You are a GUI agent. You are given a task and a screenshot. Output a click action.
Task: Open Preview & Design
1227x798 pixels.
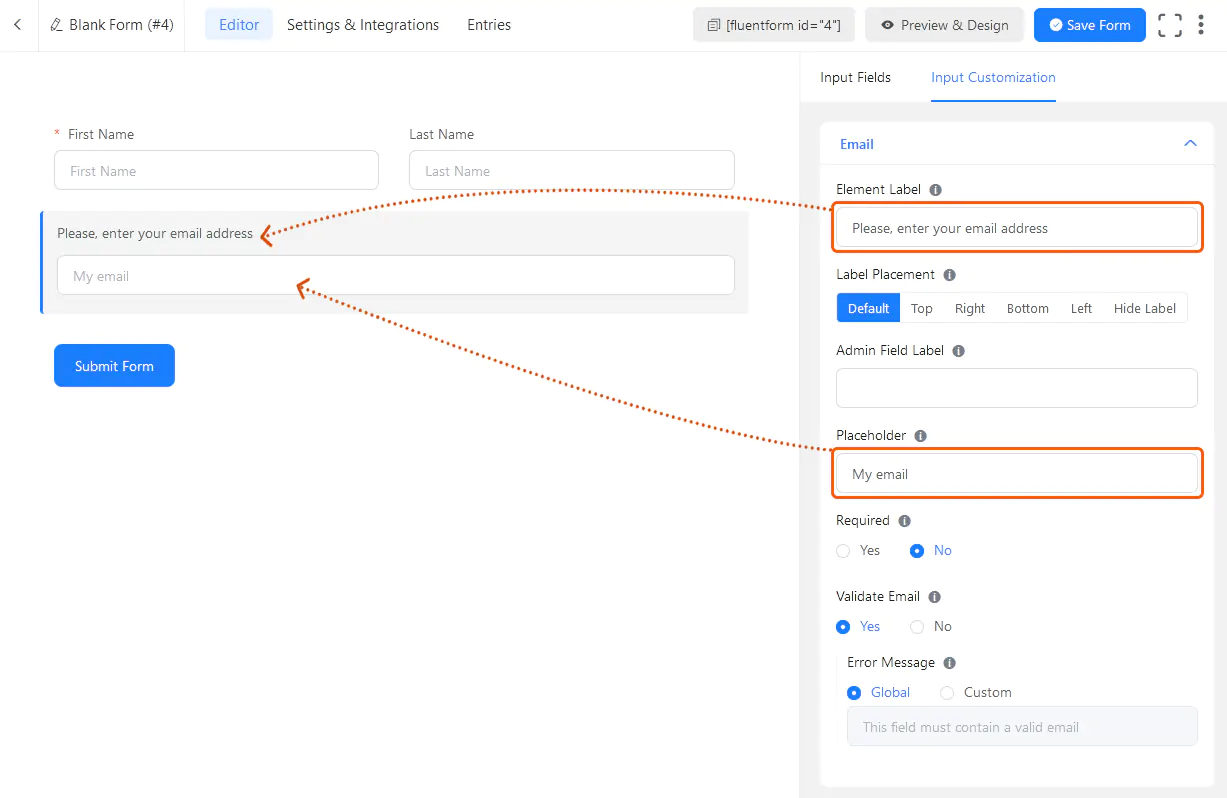[x=944, y=24]
